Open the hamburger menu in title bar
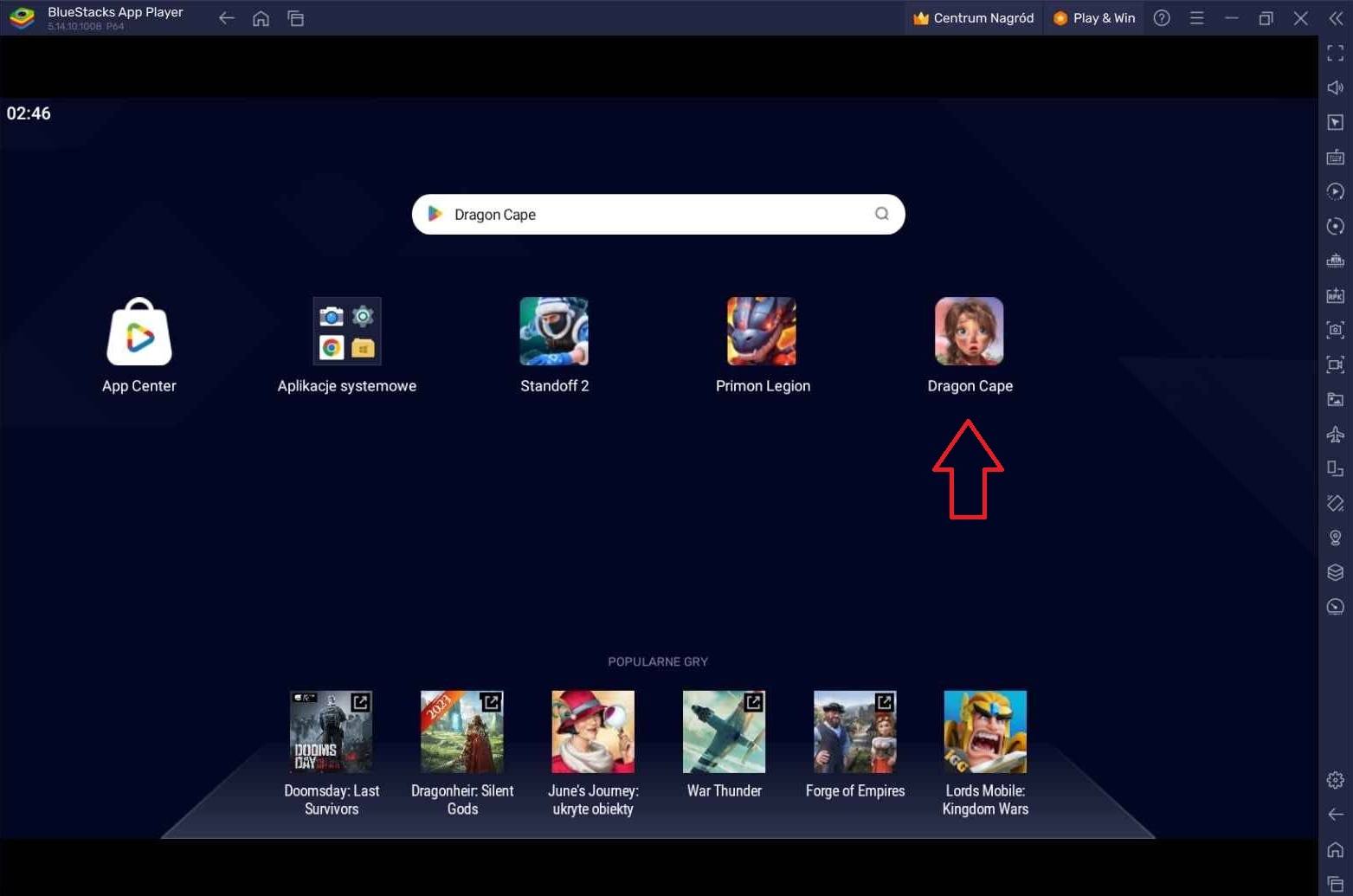This screenshot has width=1353, height=896. (1196, 18)
